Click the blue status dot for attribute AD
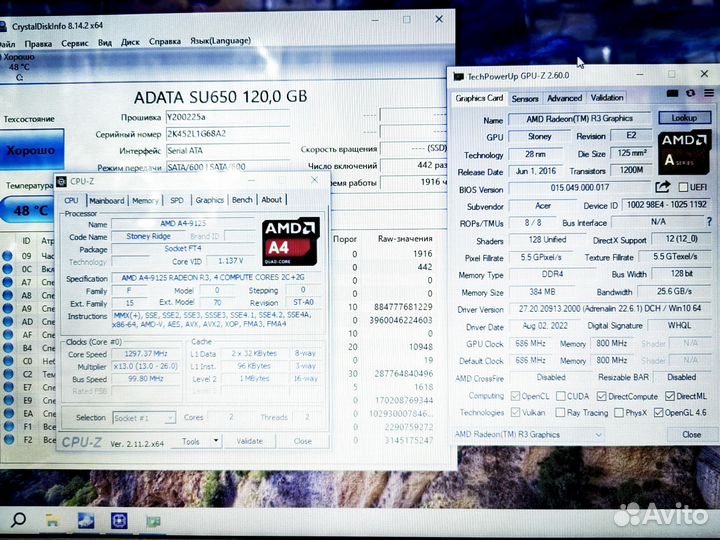Image resolution: width=720 pixels, height=540 pixels. point(7,321)
